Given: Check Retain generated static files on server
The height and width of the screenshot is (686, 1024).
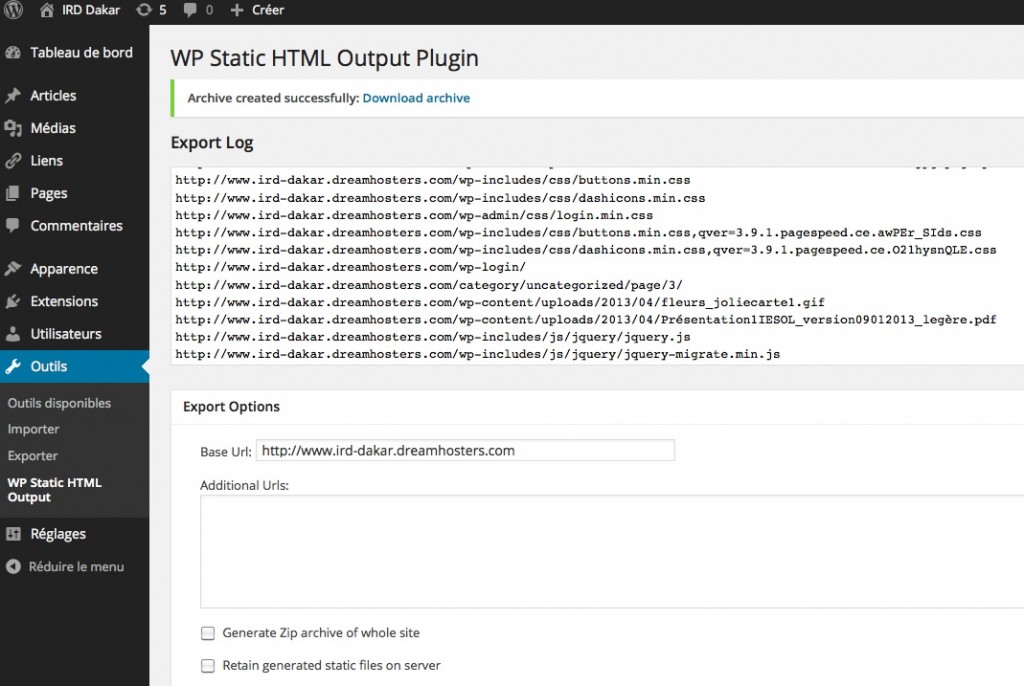Looking at the screenshot, I should (208, 665).
